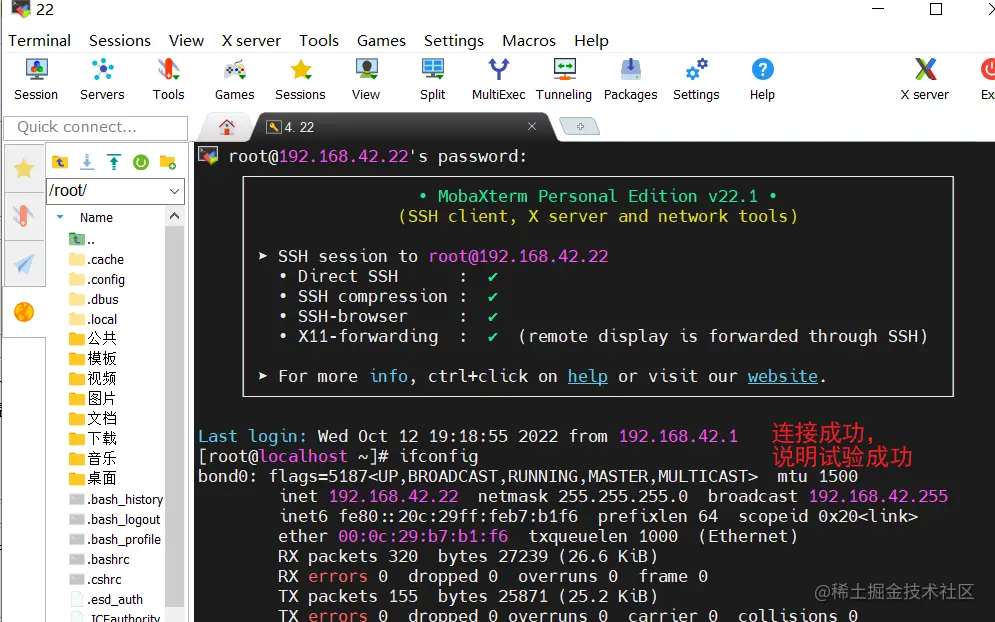Create new folder icon in SFTP toolbar
Viewport: 995px width, 622px height.
168,162
